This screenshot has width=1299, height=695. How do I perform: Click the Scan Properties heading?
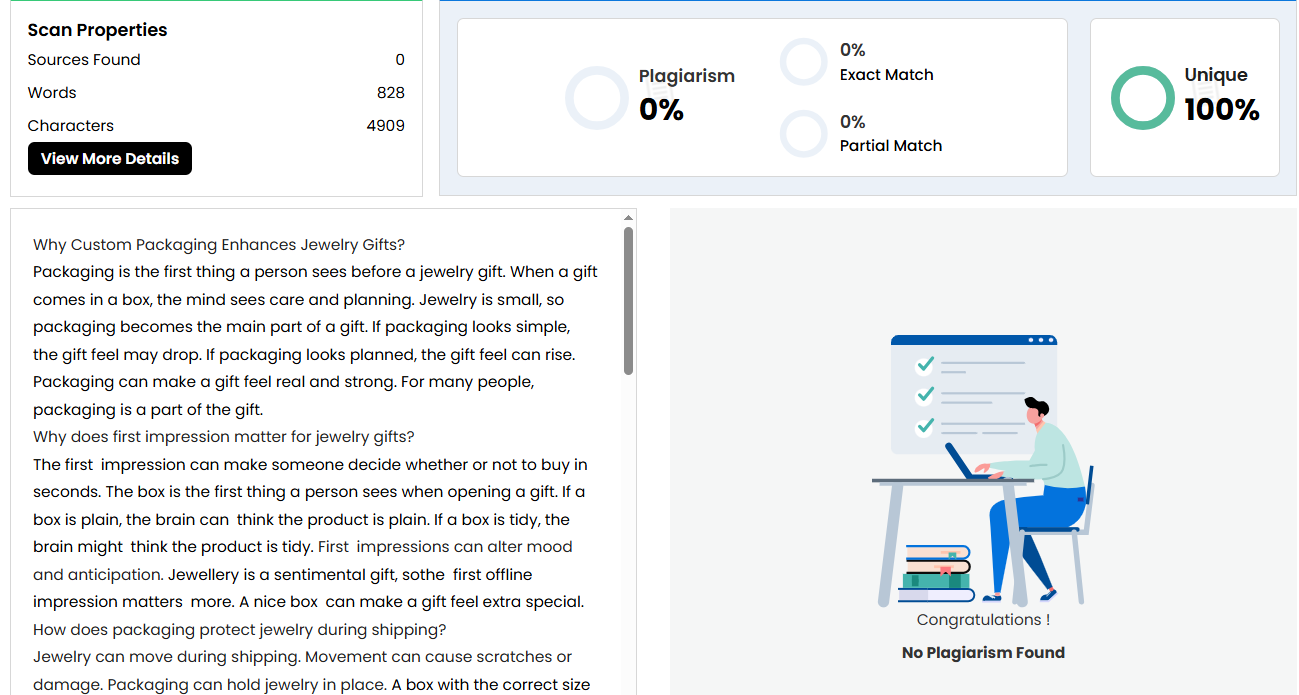[x=97, y=30]
